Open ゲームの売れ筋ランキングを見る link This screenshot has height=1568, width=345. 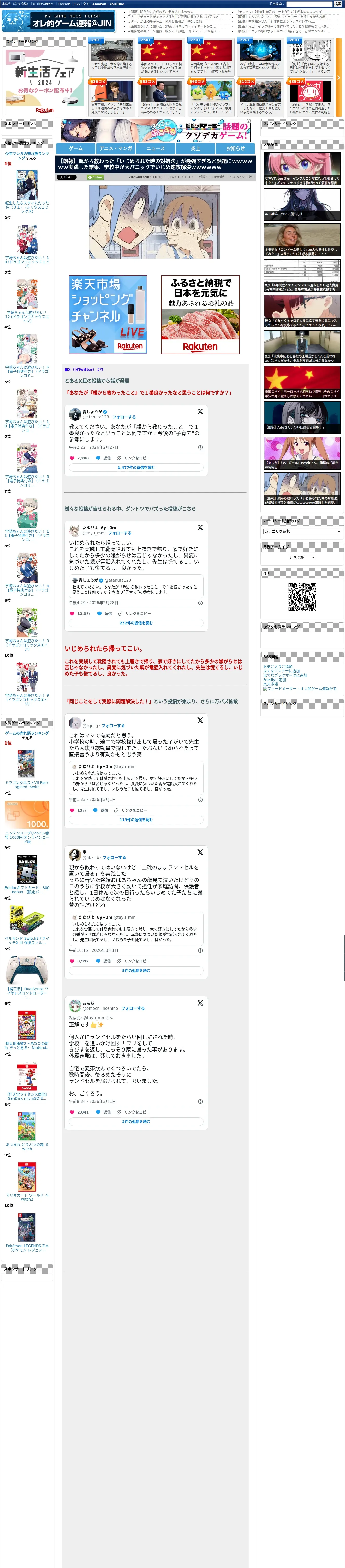tap(27, 735)
